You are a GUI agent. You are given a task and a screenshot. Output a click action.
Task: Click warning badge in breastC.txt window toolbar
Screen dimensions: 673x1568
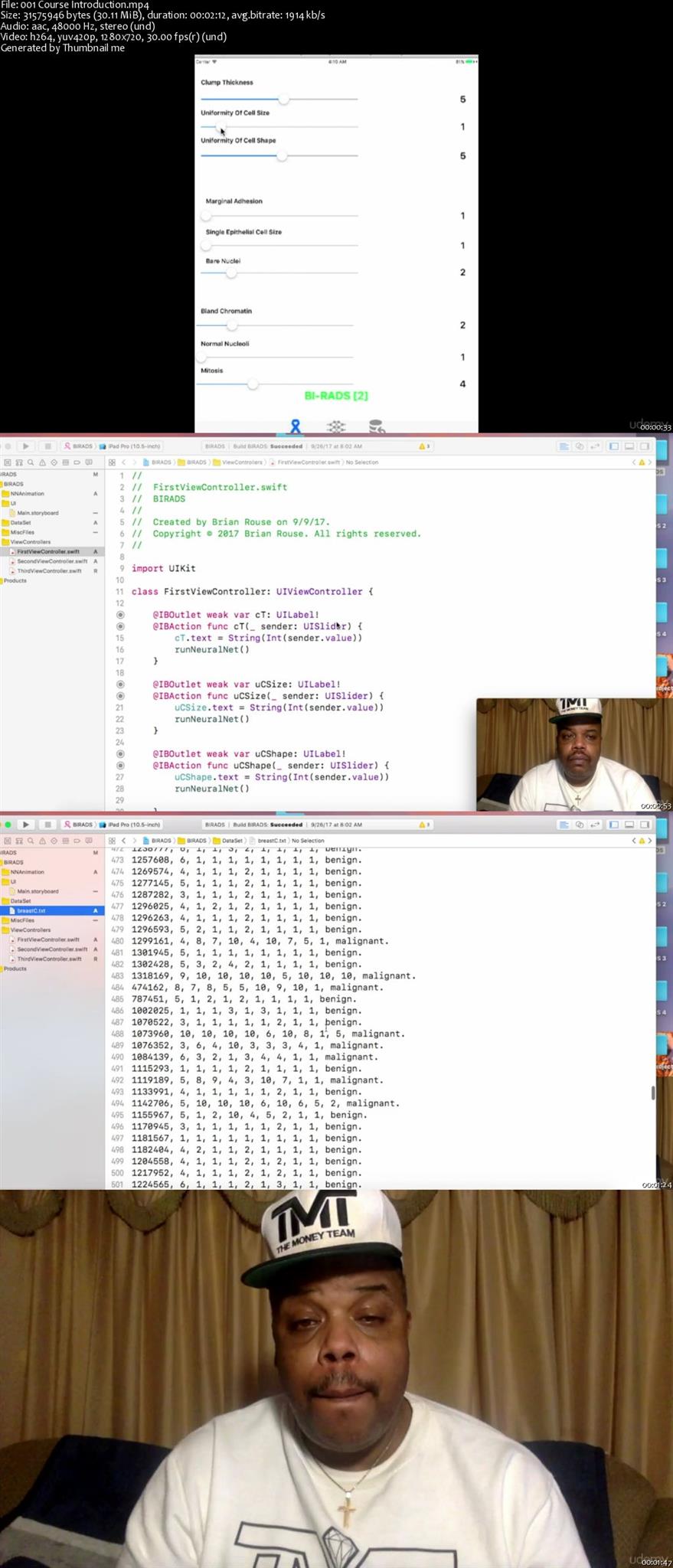coord(423,825)
